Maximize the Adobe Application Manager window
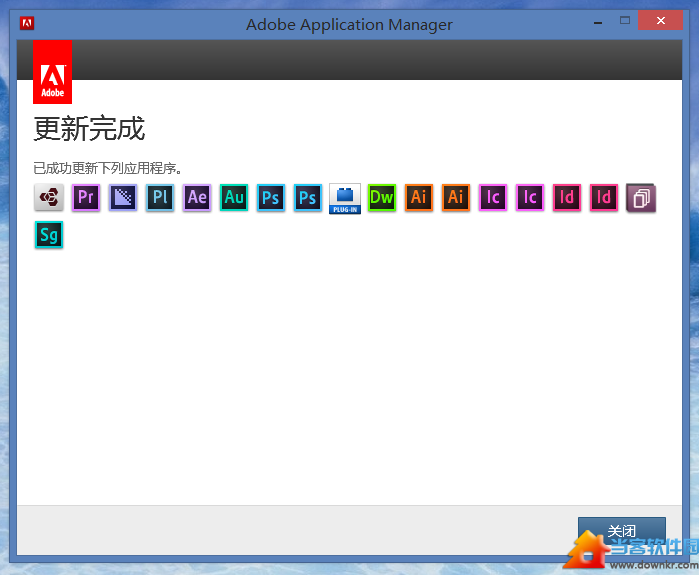 pyautogui.click(x=625, y=21)
